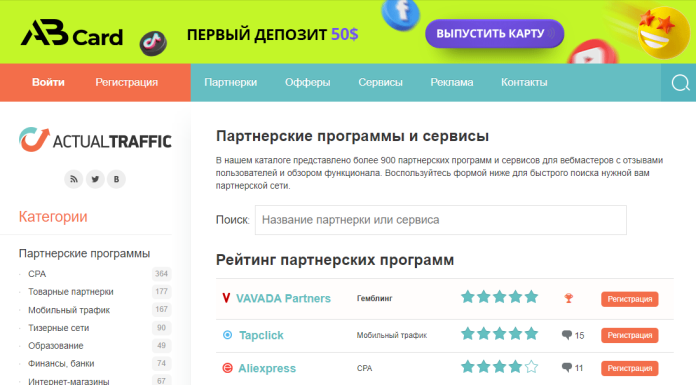The image size is (696, 385).
Task: Click the Гемблинг category label
Action: pyautogui.click(x=375, y=298)
